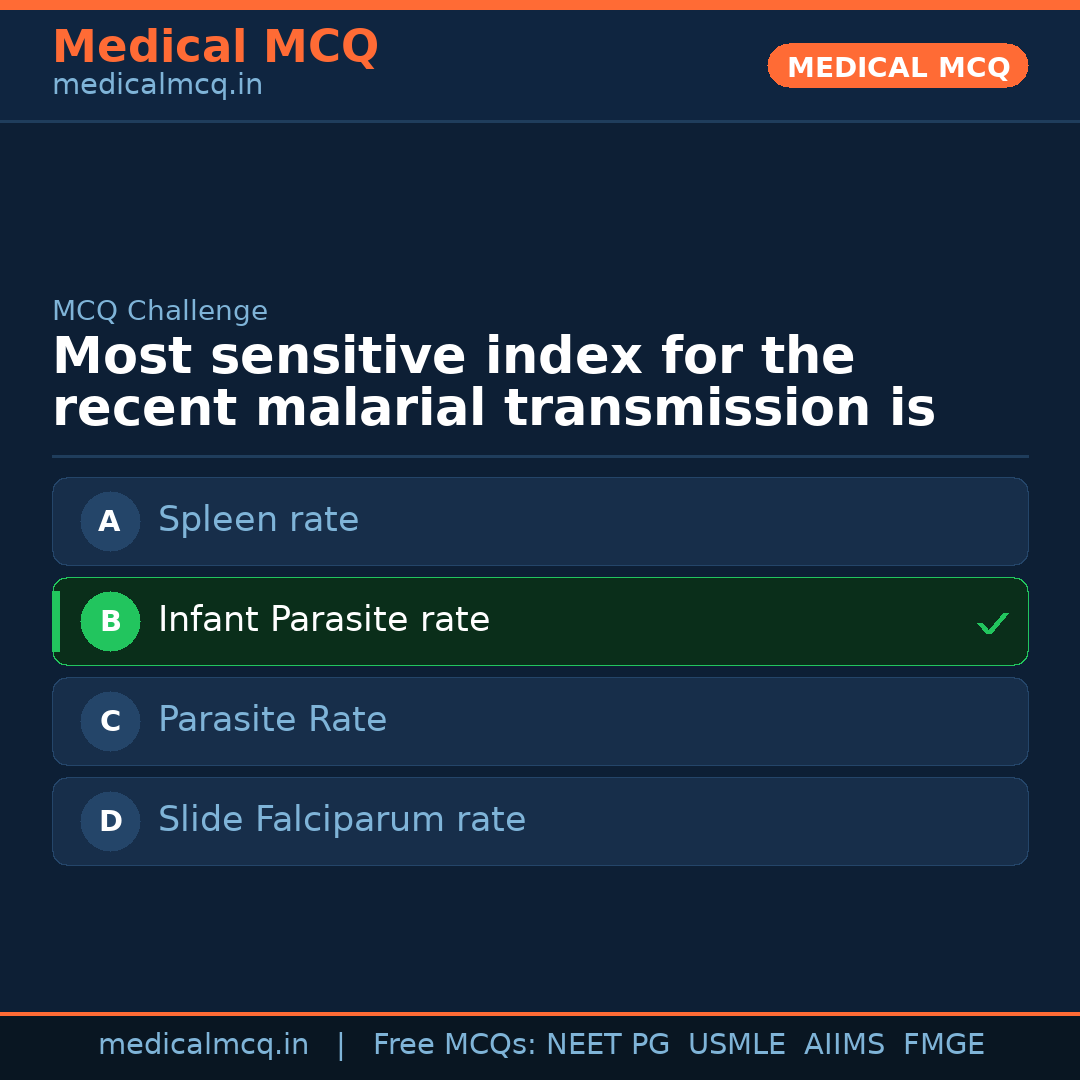The width and height of the screenshot is (1080, 1080).
Task: Click USMLE in the footer
Action: tap(736, 1045)
